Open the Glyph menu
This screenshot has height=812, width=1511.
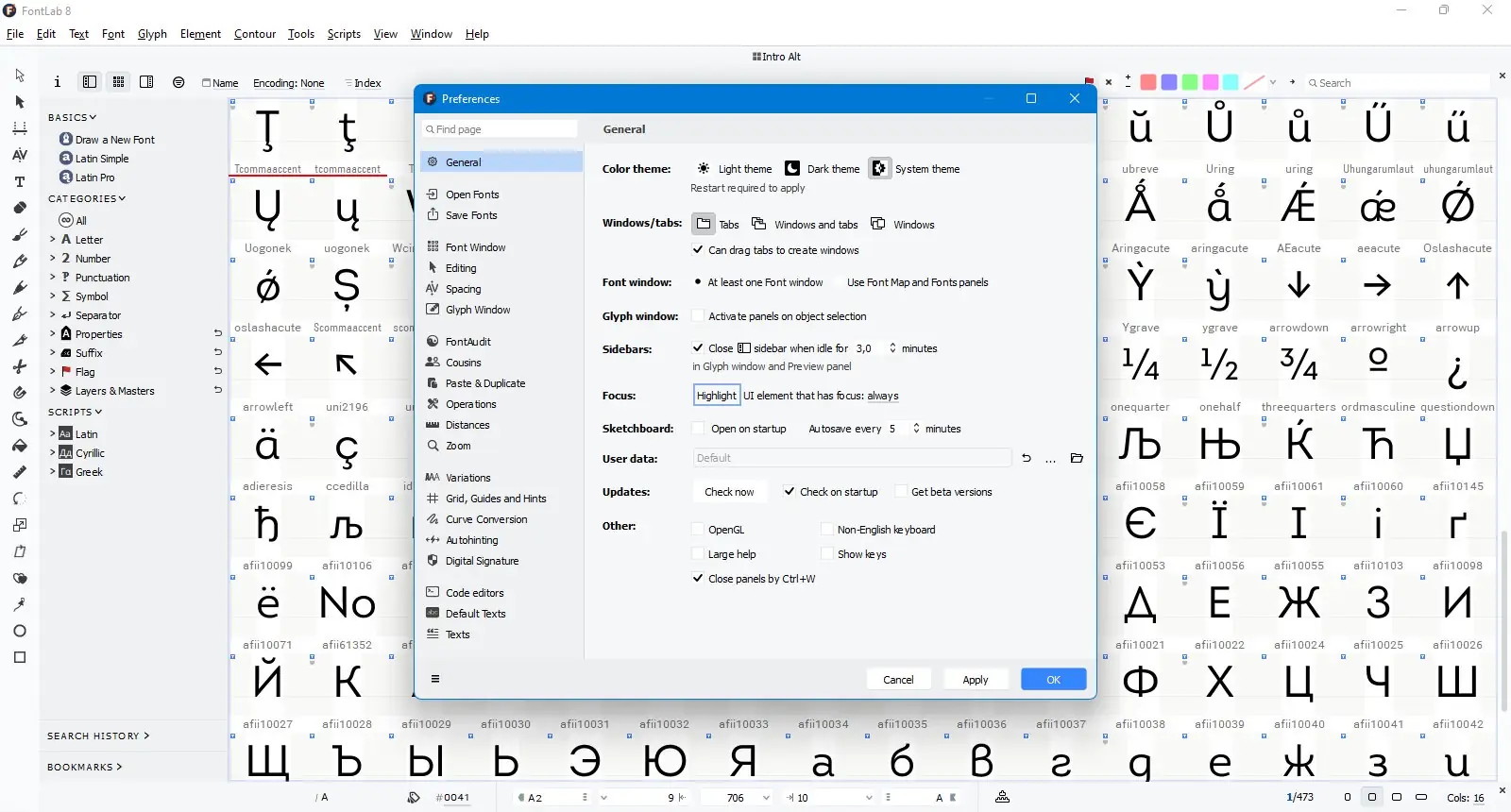coord(152,34)
